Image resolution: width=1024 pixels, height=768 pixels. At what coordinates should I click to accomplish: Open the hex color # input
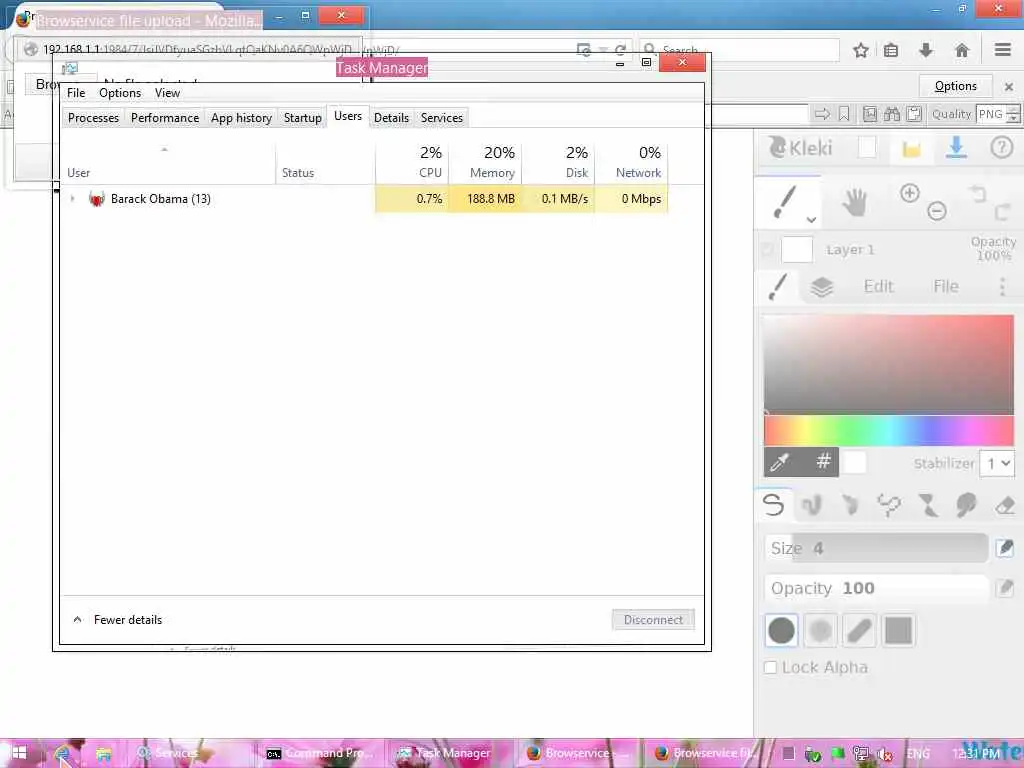pos(823,461)
